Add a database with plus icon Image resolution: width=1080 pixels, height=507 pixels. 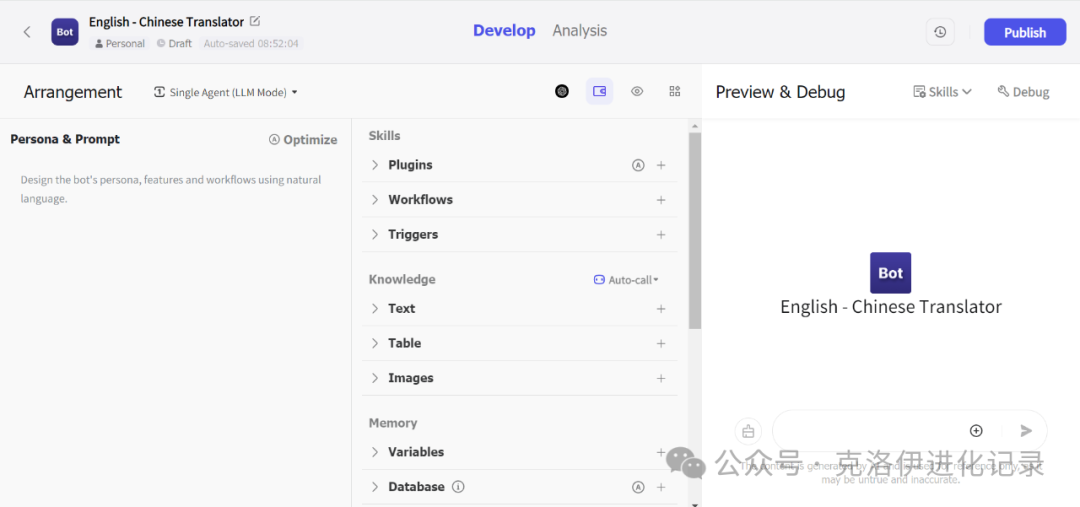point(661,487)
